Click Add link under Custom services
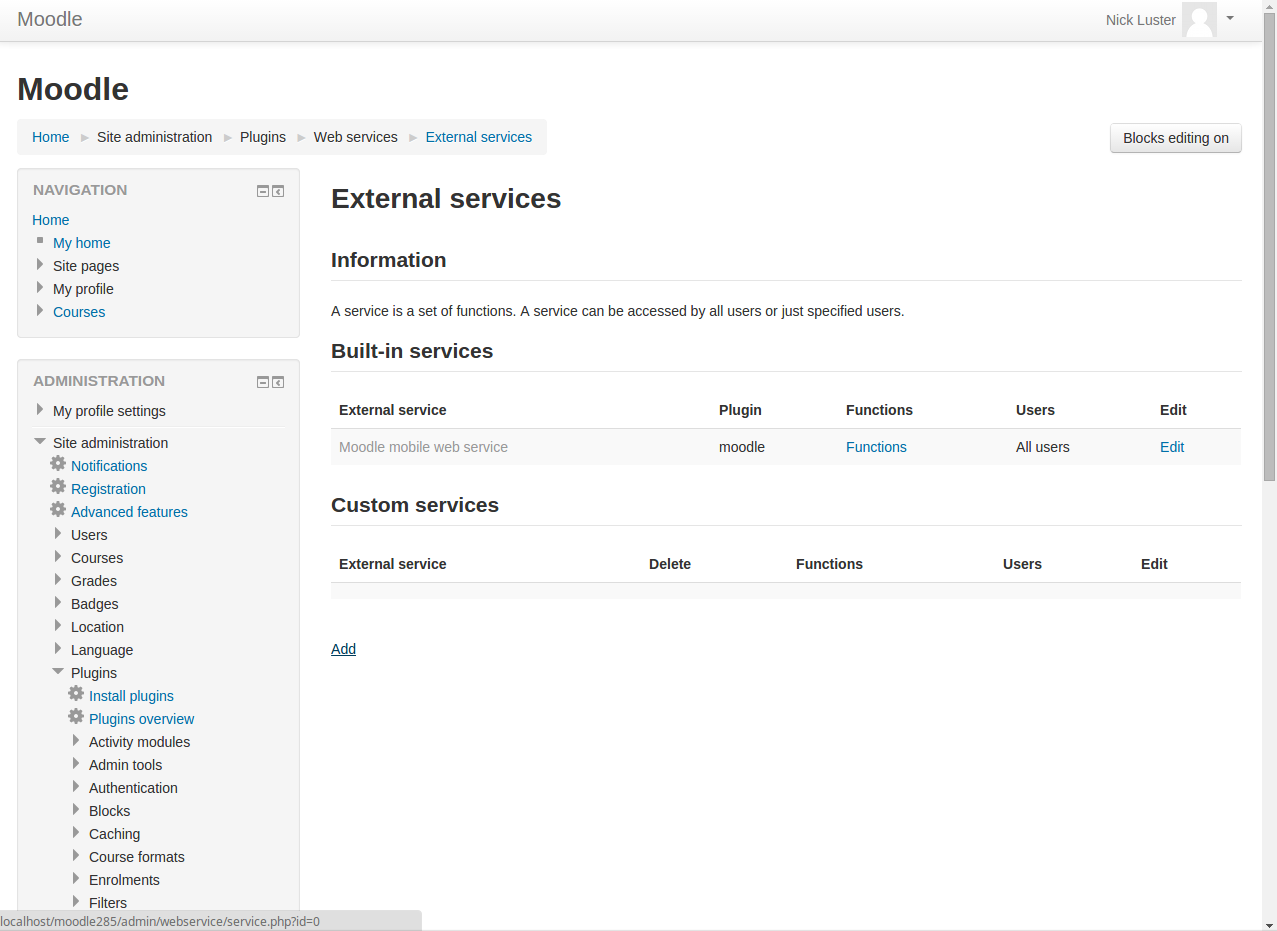1277x931 pixels. [343, 649]
